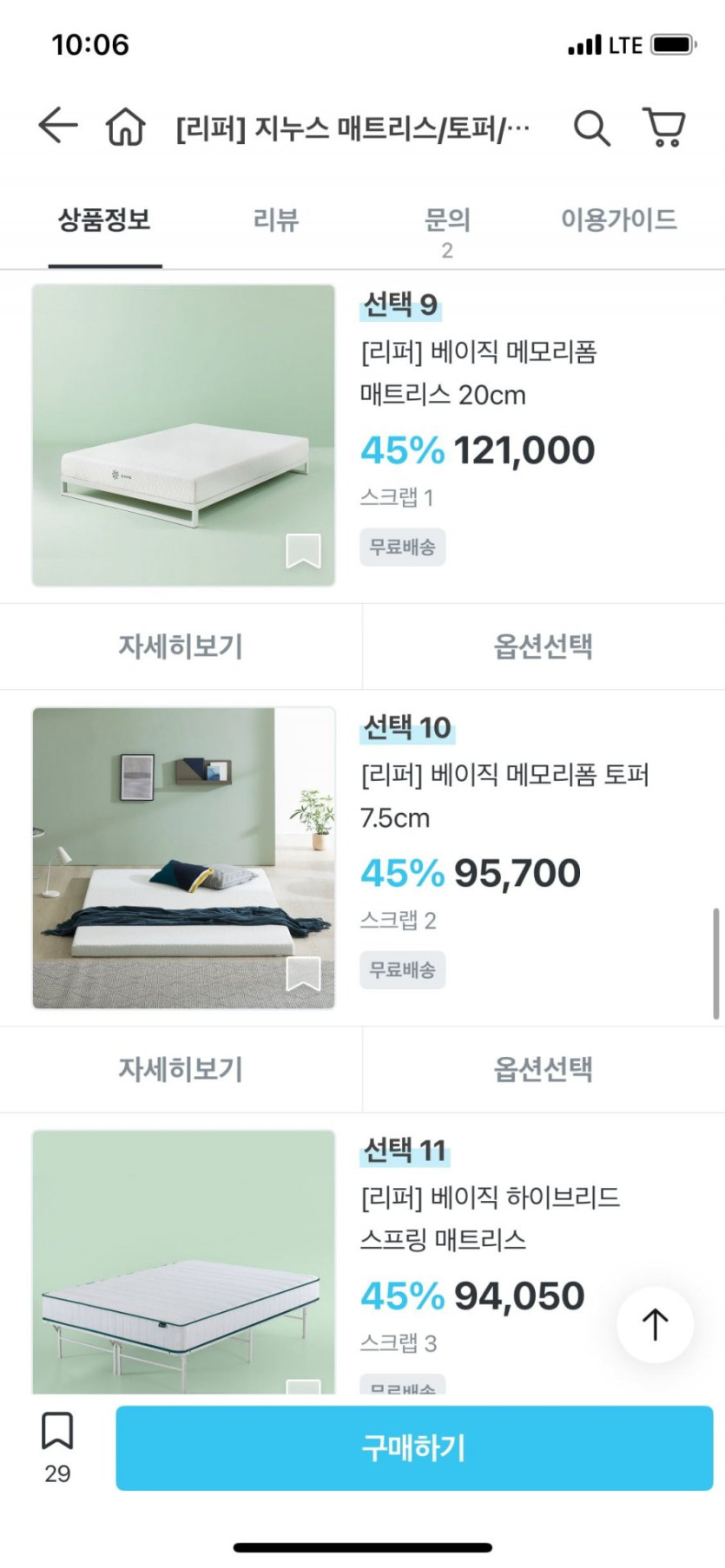Open search with magnifier icon
725x1568 pixels.
click(x=591, y=128)
